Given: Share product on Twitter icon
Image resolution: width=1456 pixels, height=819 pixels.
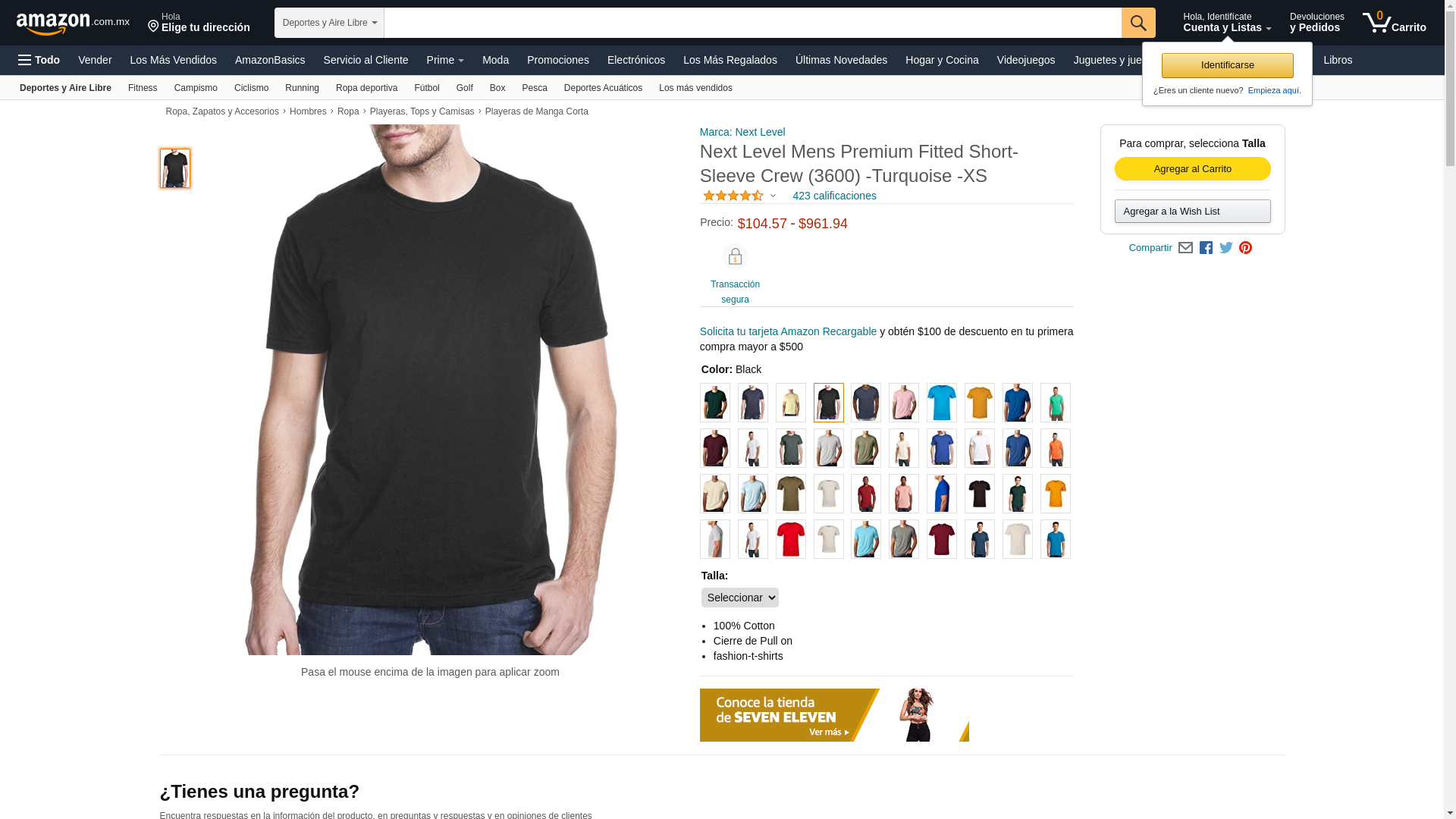Looking at the screenshot, I should (x=1225, y=248).
